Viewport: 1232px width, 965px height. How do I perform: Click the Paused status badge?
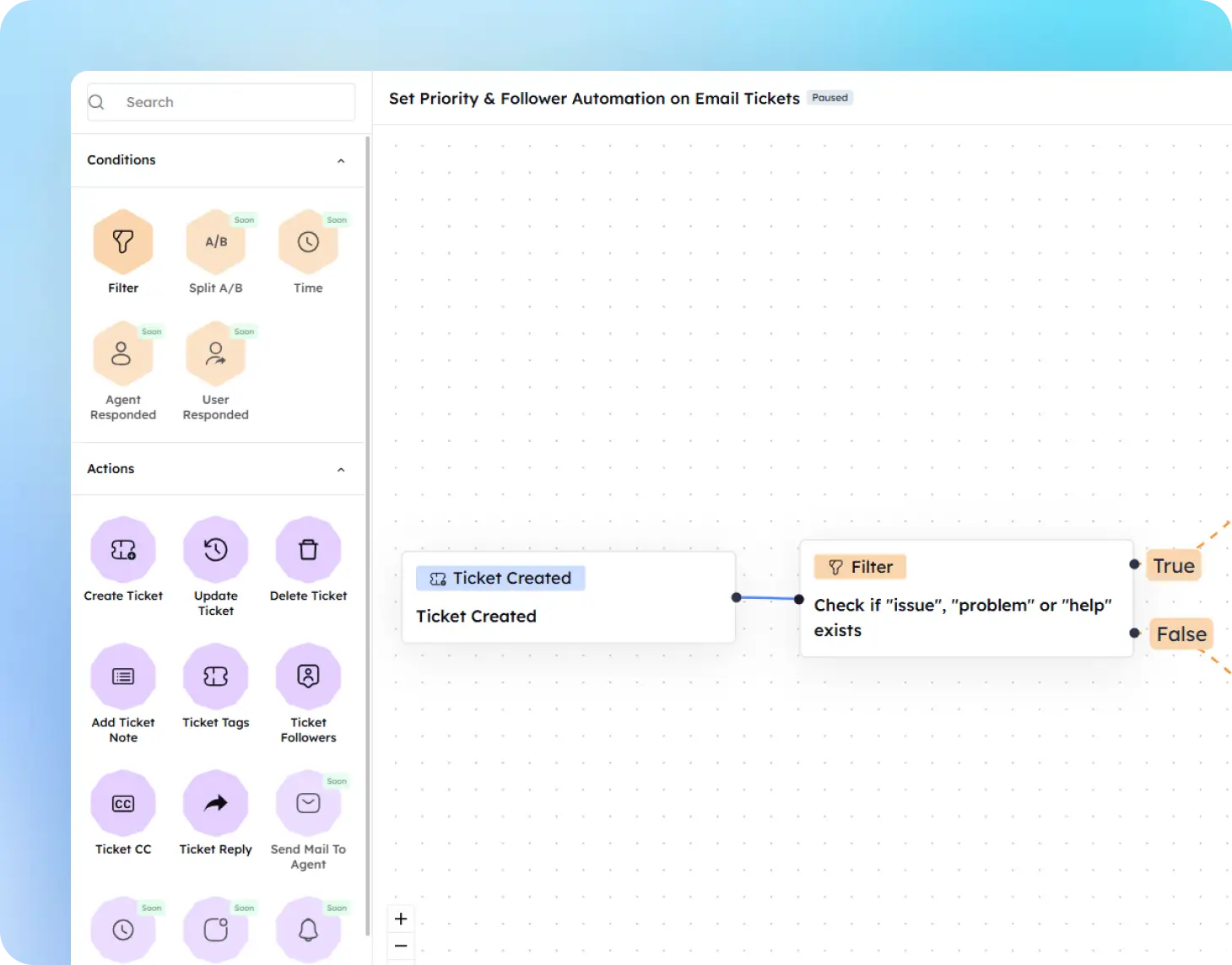click(x=829, y=98)
